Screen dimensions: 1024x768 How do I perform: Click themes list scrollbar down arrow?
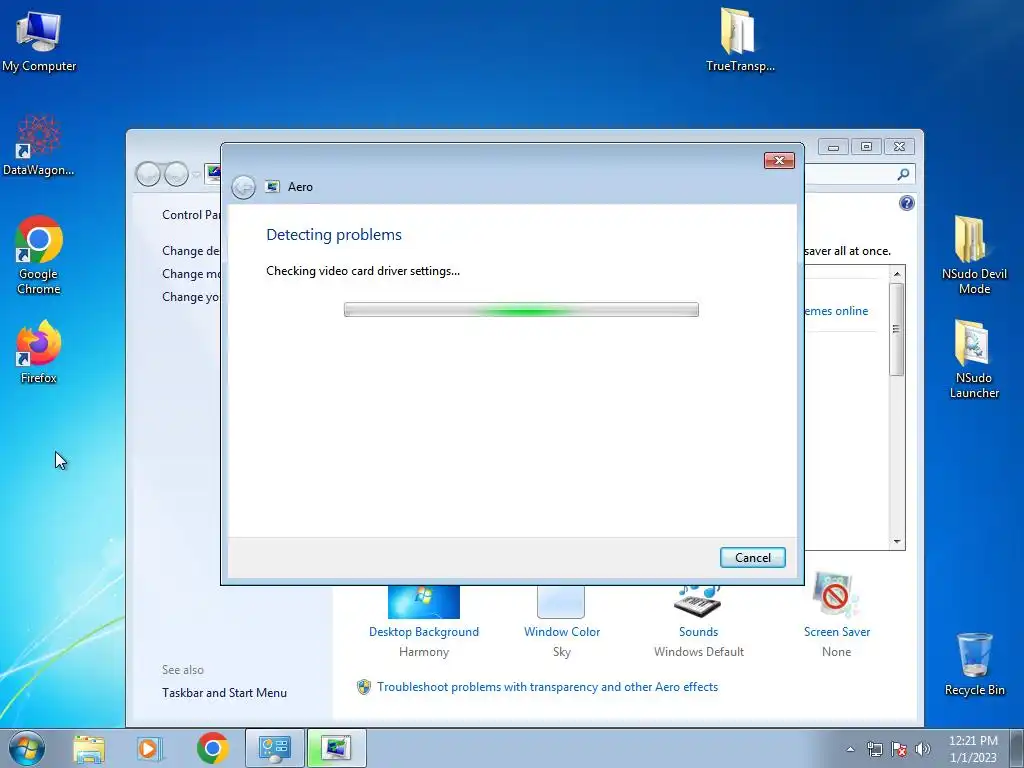(x=897, y=541)
